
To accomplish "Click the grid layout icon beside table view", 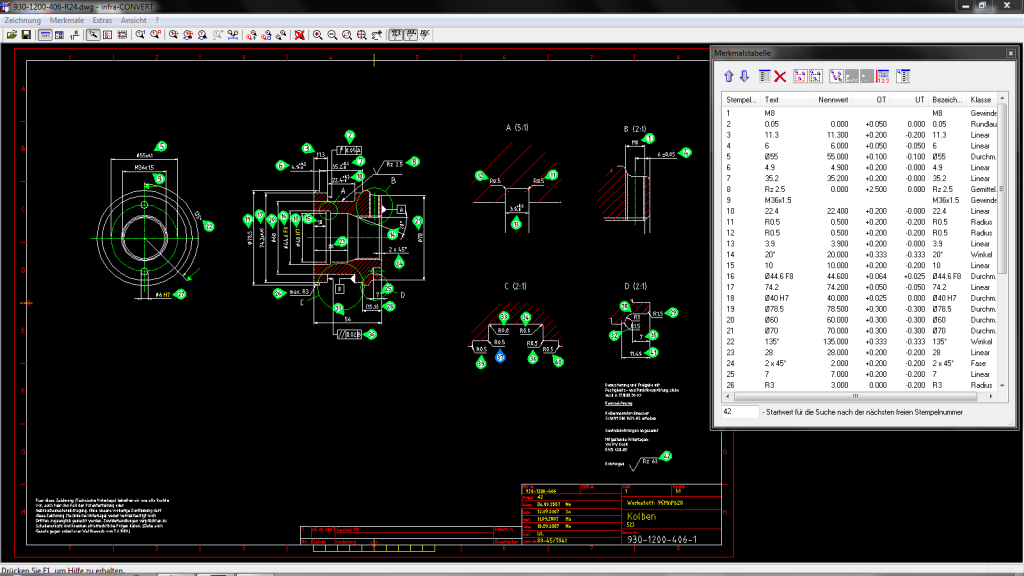I will coord(59,35).
